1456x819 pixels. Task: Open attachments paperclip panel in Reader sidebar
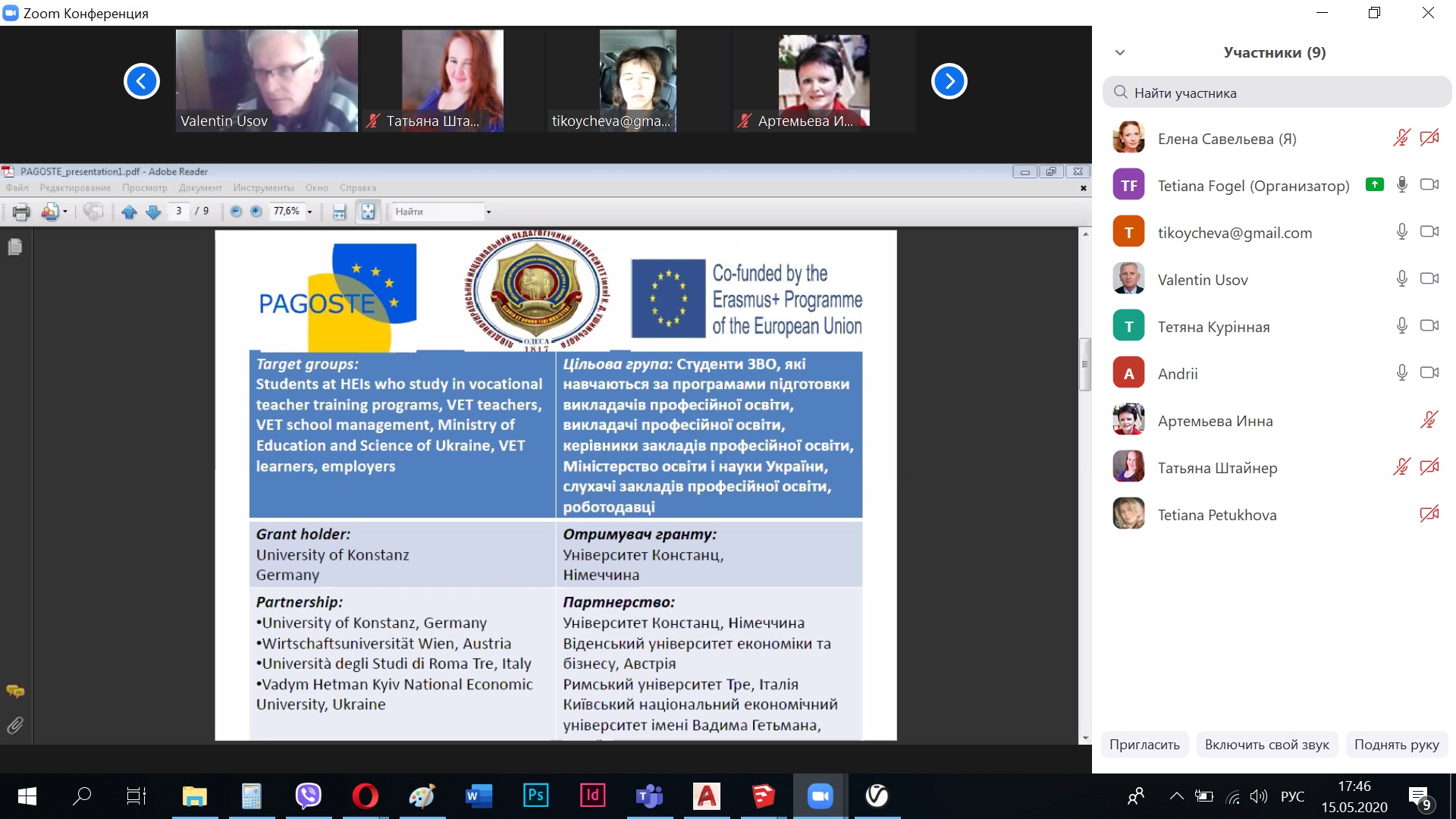15,726
